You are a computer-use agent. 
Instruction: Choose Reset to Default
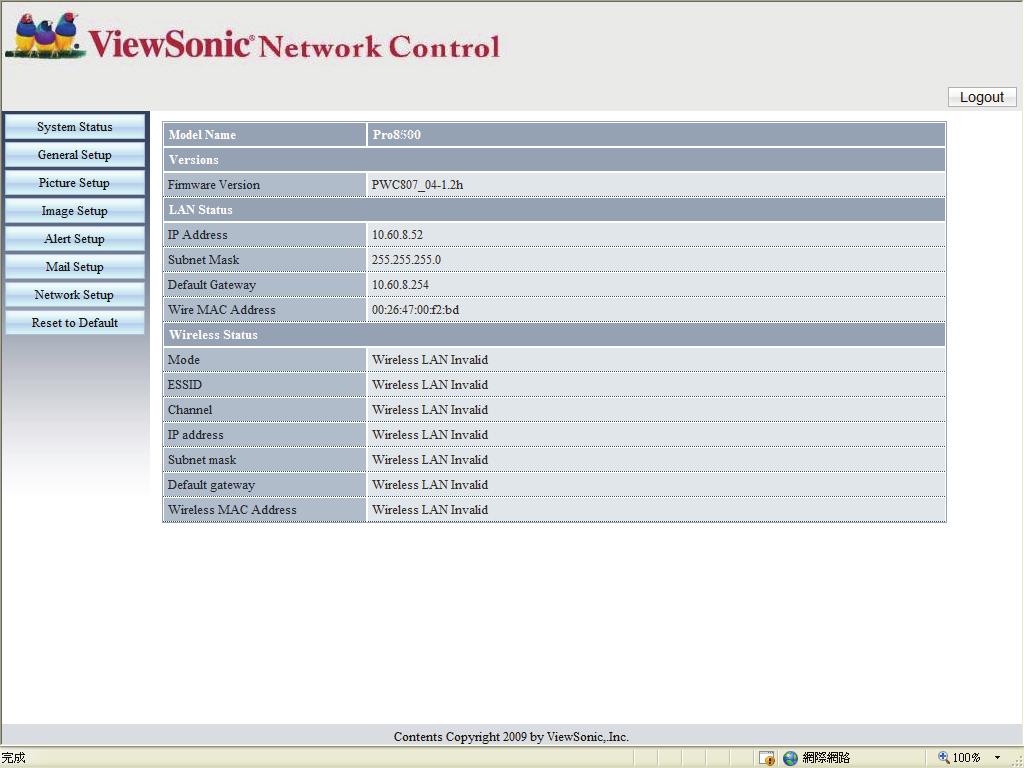click(74, 323)
